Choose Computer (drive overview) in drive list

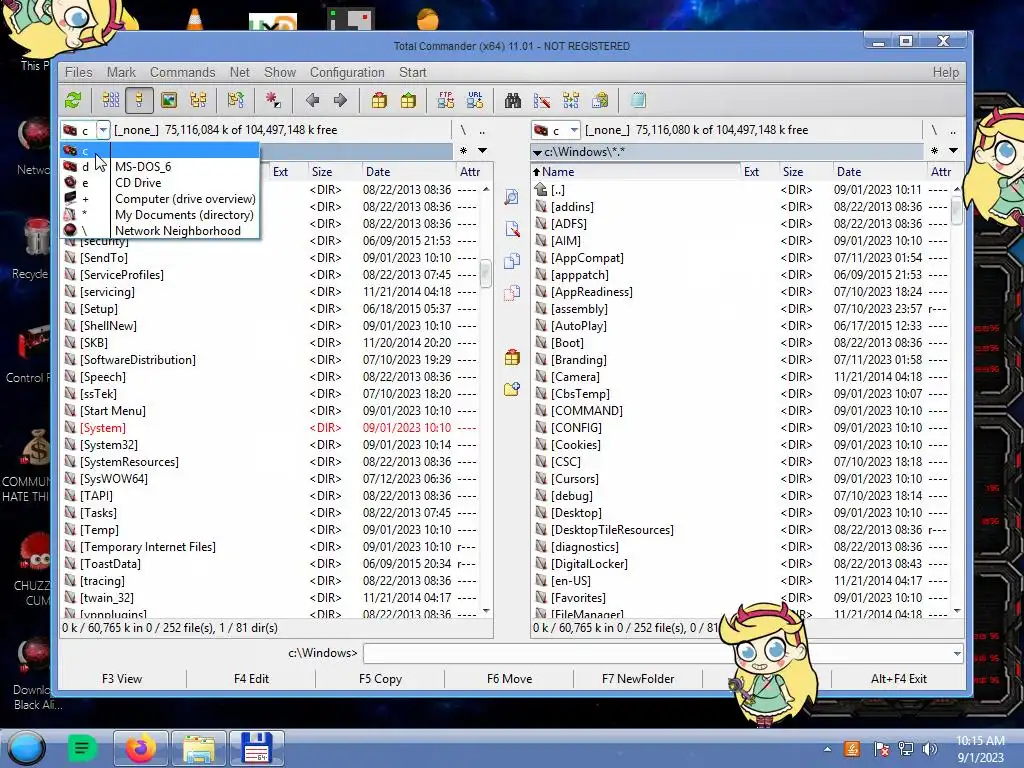[x=160, y=199]
